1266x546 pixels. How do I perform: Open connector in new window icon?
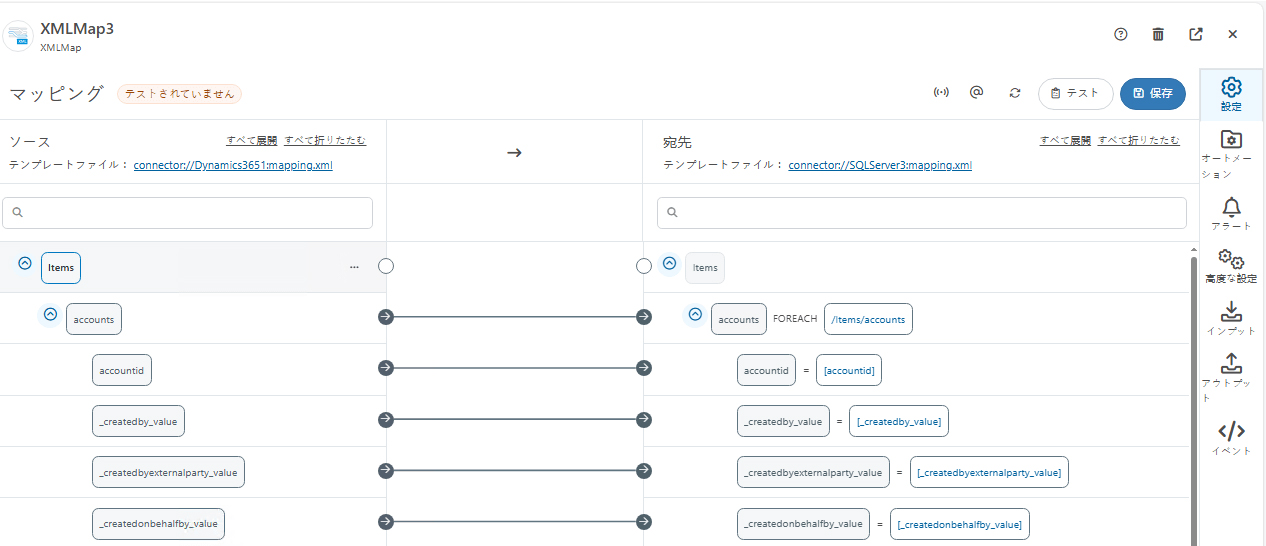pos(1196,34)
